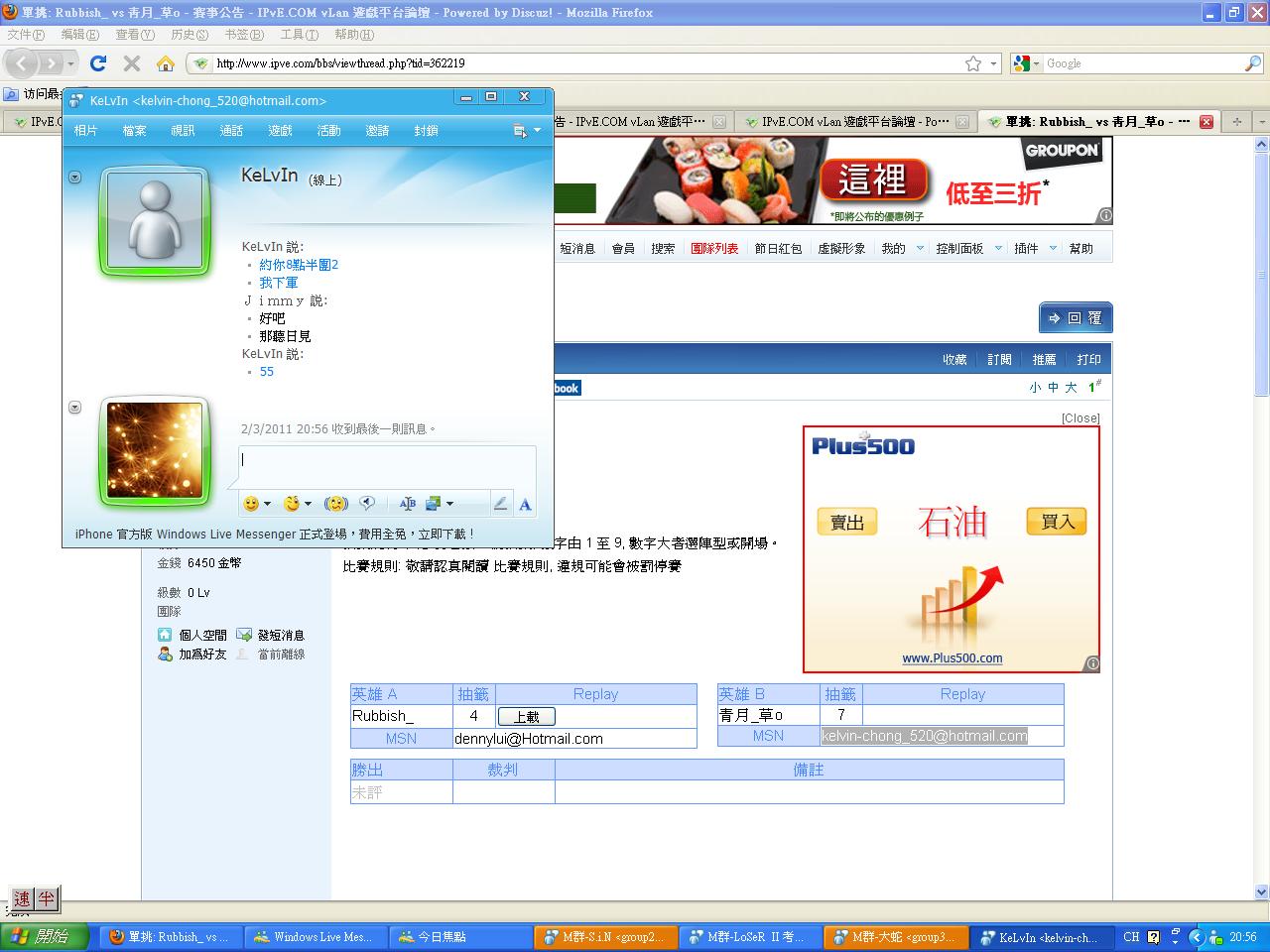1270x952 pixels.
Task: Open the 個人空間 personal space icon link
Action: (165, 635)
